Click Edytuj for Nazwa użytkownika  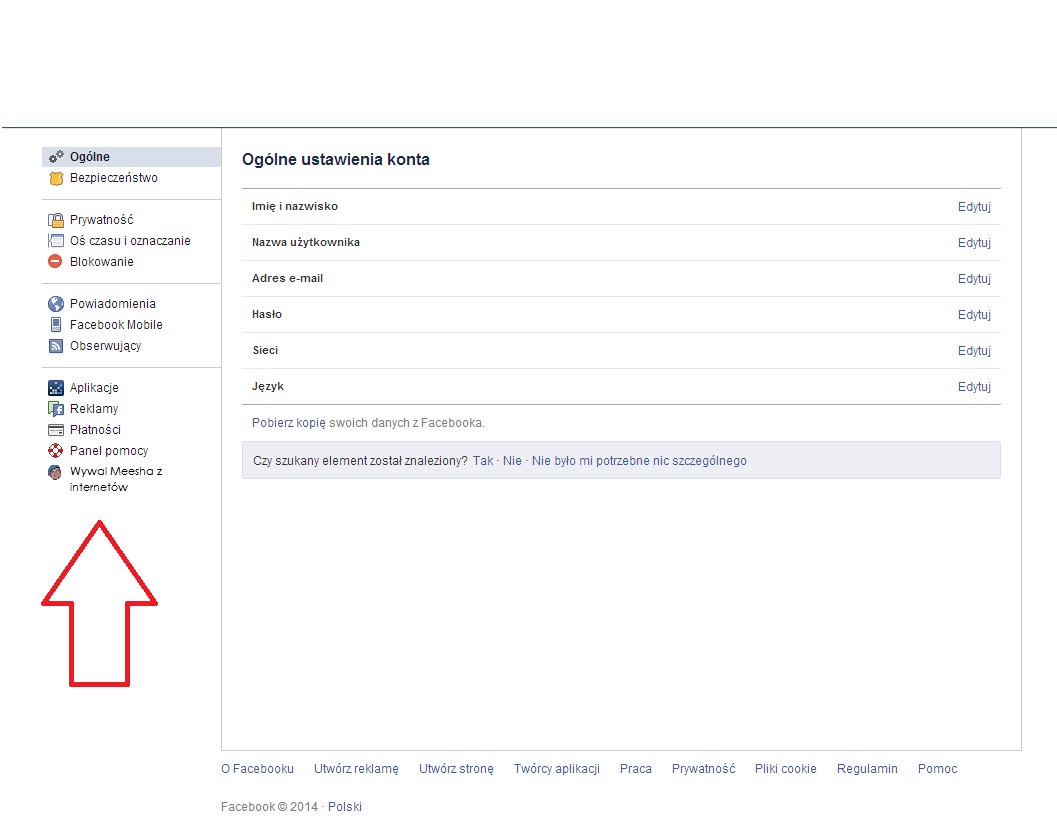pyautogui.click(x=974, y=243)
